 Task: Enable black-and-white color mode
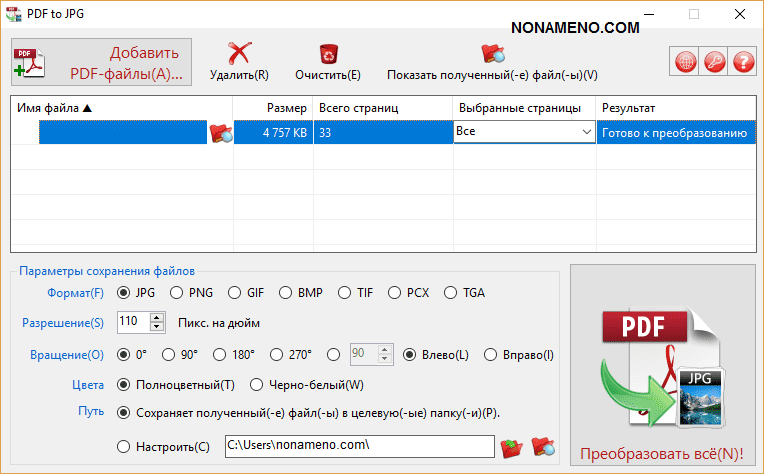(x=256, y=384)
